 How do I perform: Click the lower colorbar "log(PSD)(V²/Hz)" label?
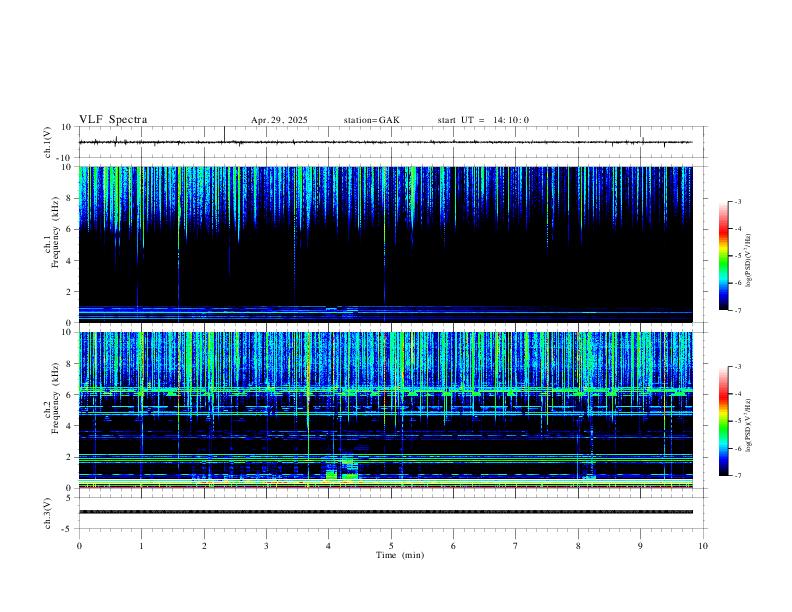748,426
